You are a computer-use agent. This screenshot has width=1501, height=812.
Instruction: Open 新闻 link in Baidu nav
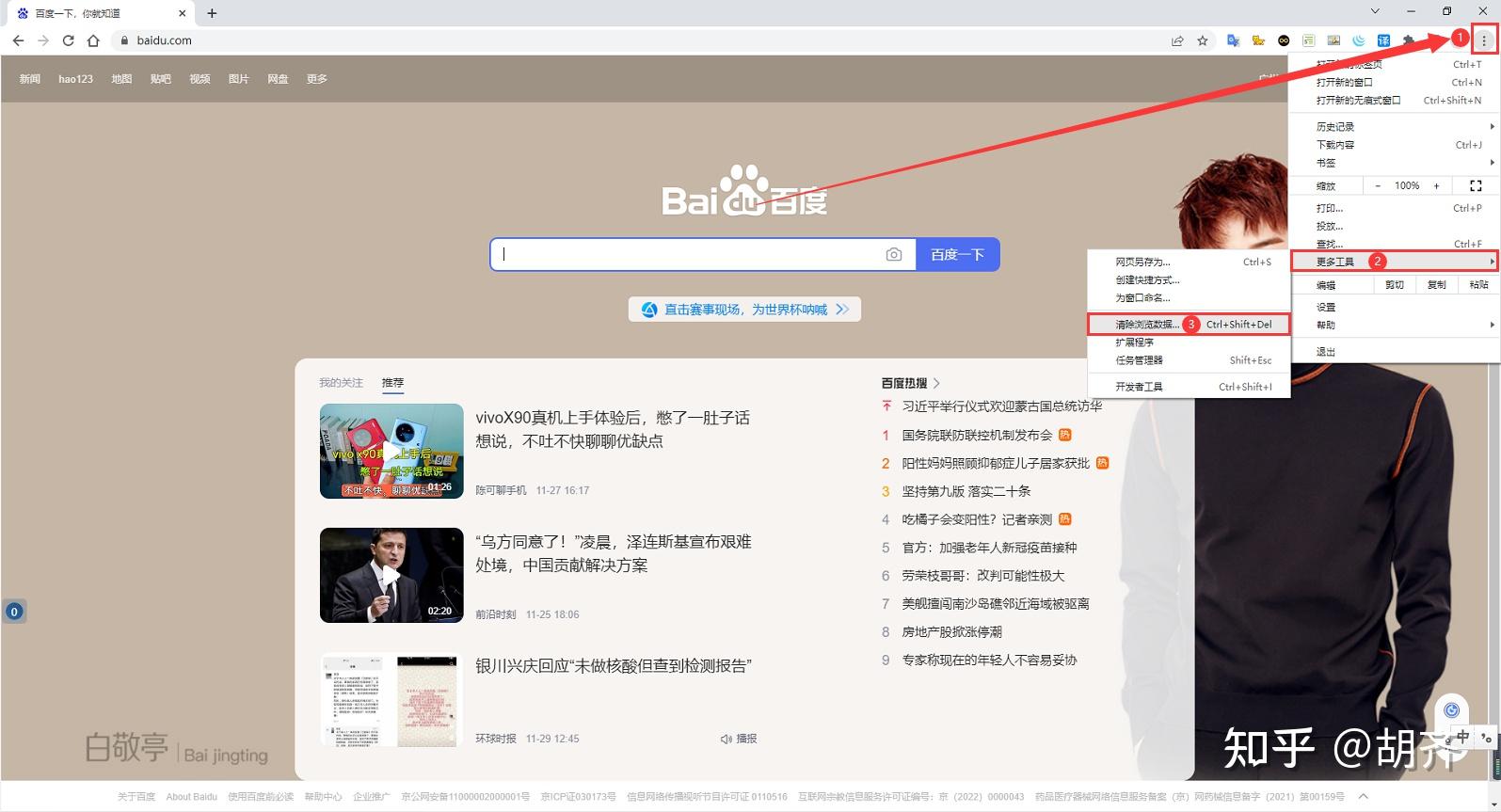pyautogui.click(x=30, y=79)
